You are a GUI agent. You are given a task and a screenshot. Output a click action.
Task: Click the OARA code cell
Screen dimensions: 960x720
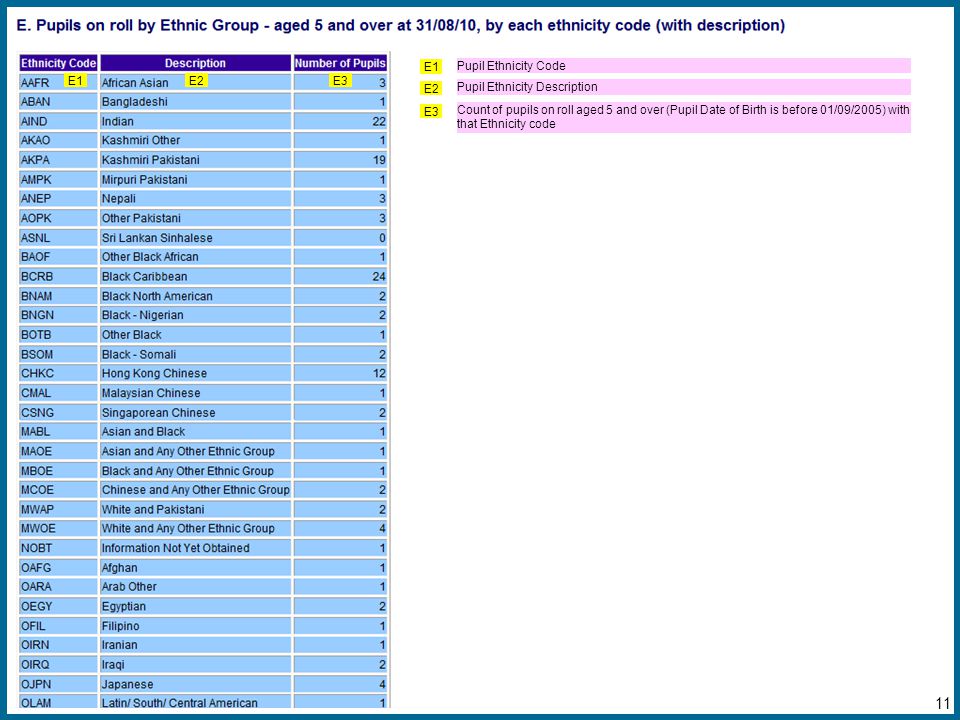58,586
